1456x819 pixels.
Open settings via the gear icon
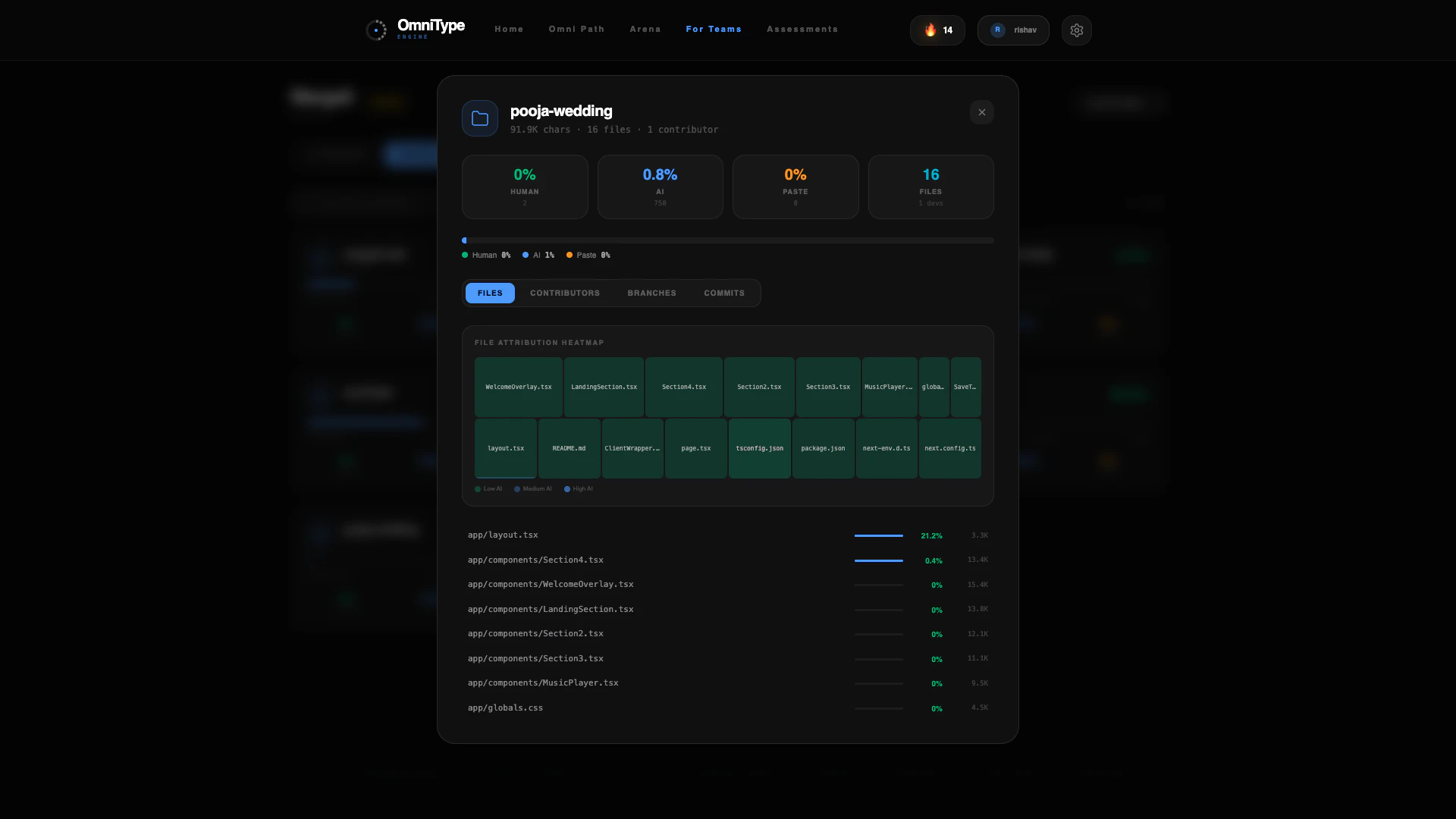(x=1076, y=30)
